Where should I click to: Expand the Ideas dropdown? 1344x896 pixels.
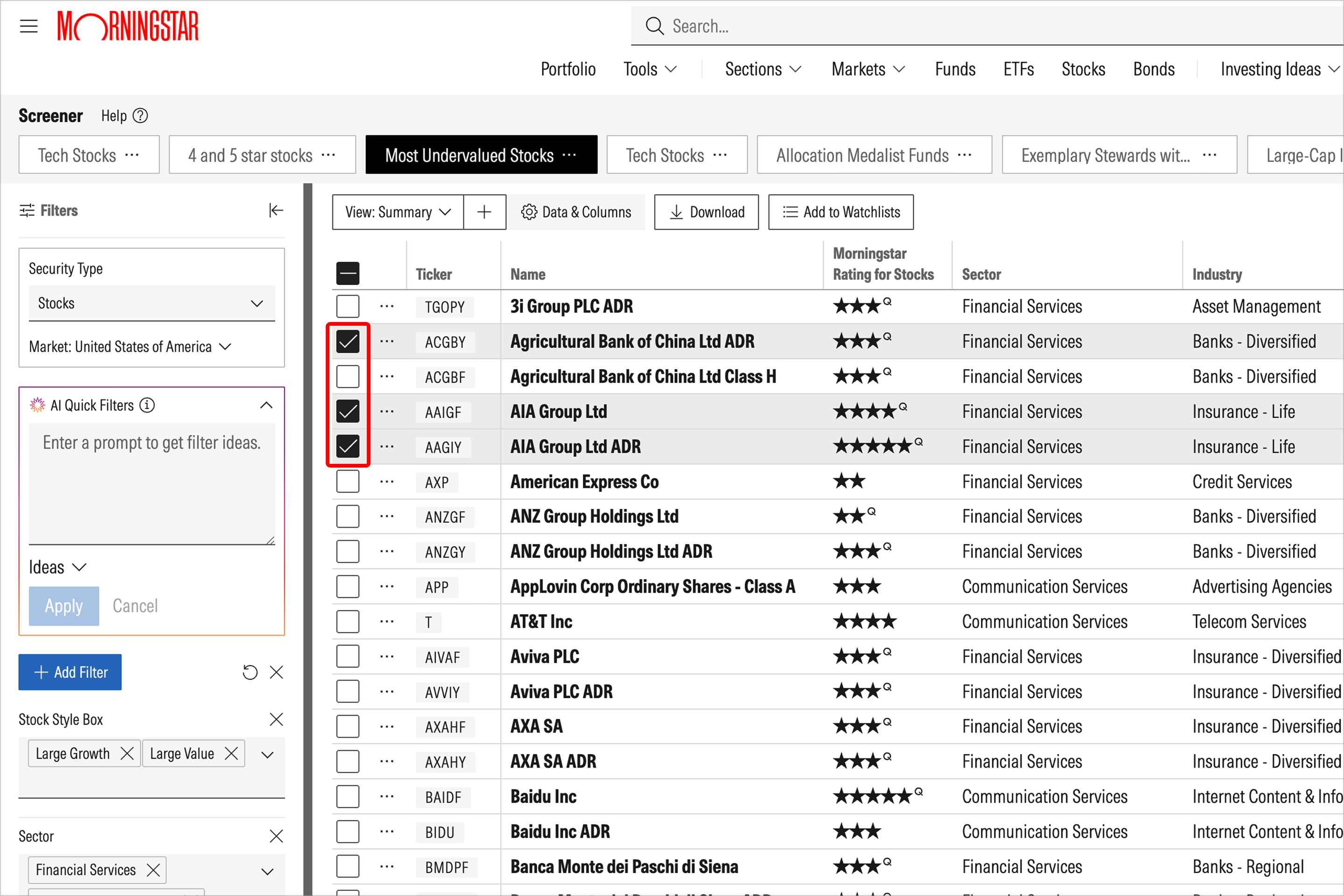pos(57,567)
